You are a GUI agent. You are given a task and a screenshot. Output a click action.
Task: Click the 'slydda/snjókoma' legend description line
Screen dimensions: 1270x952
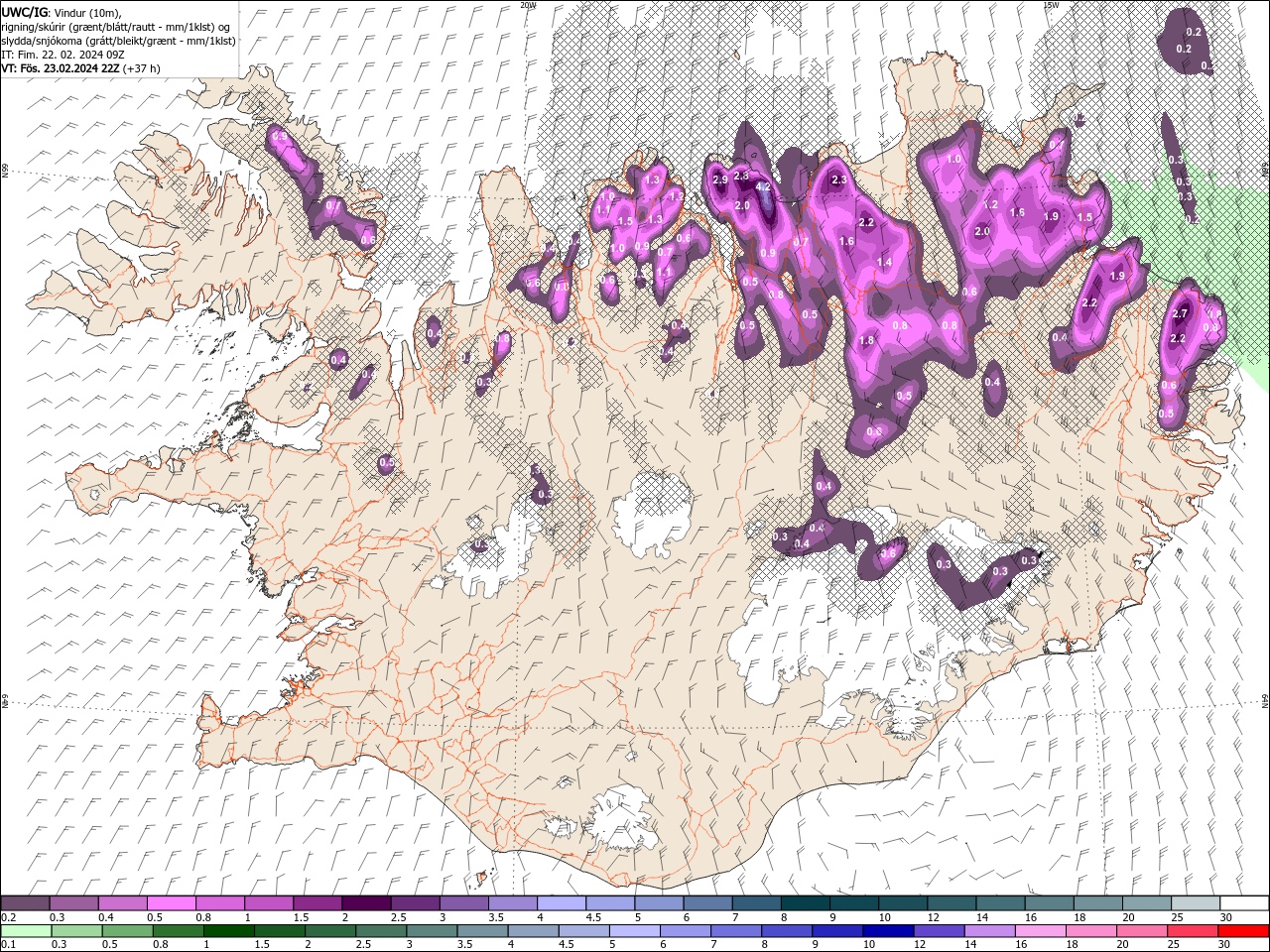tap(119, 41)
